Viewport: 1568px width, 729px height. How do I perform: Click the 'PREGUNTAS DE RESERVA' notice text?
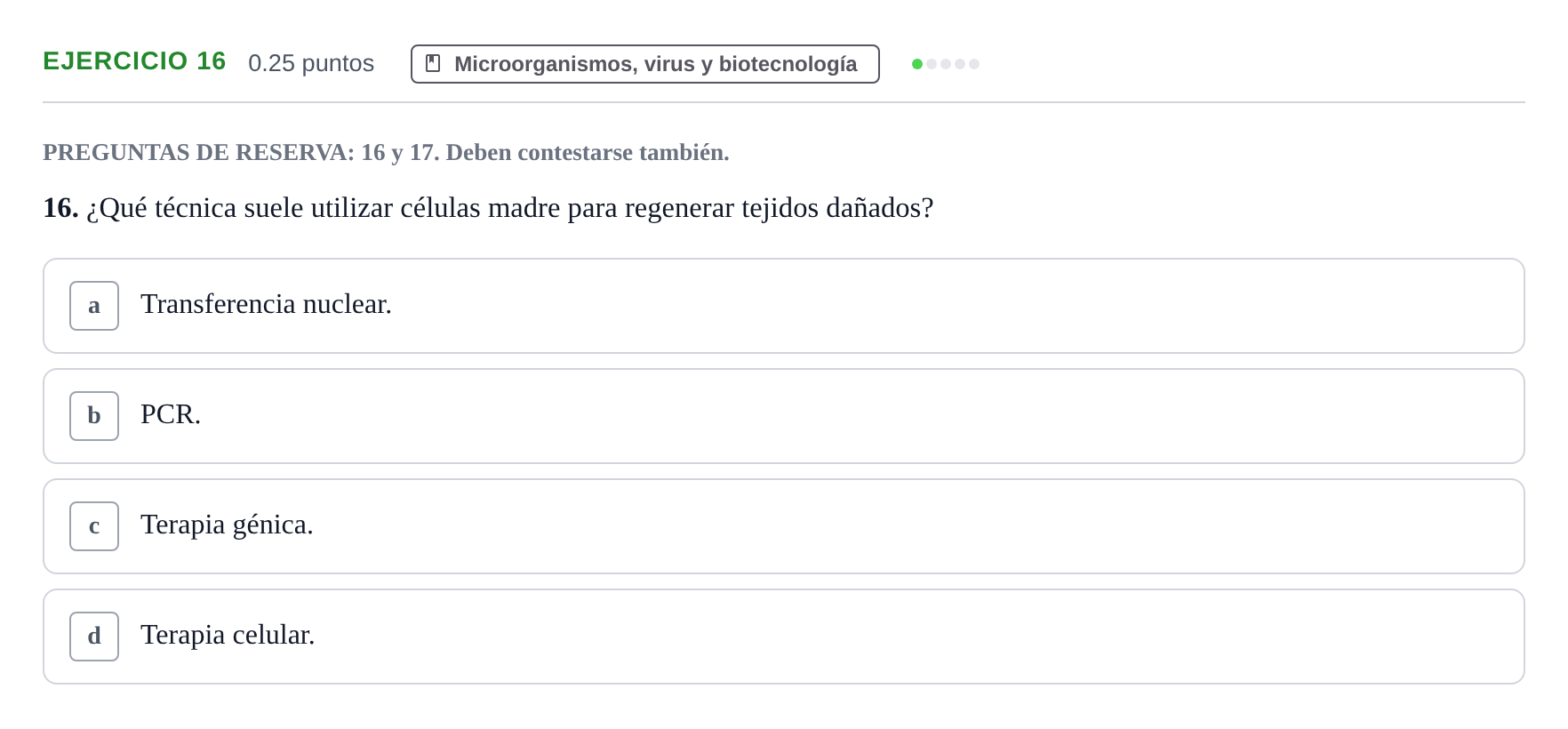coord(386,152)
